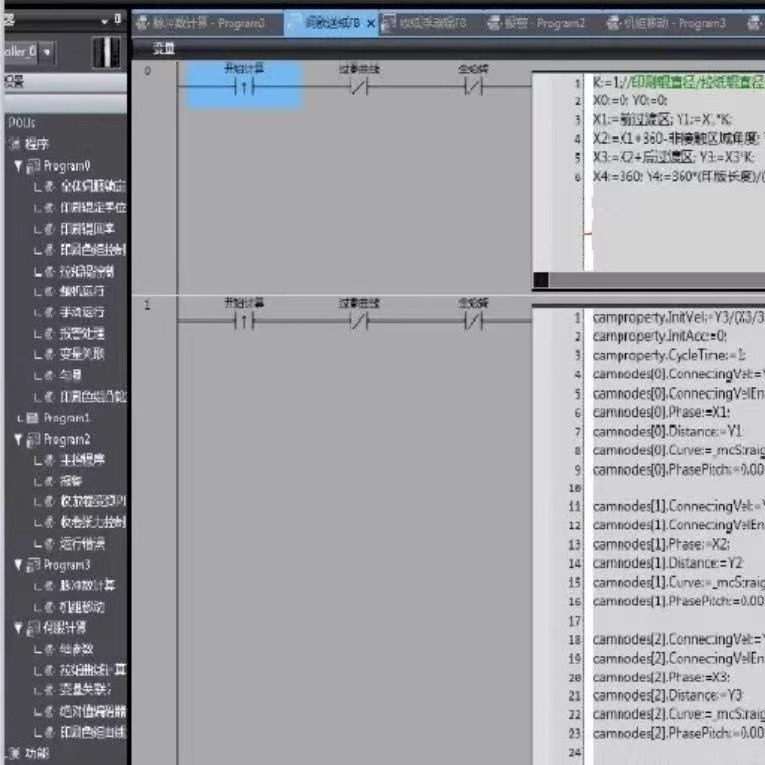Open the 整机运行 section in Program0
Viewport: 765px width, 765px height.
81,291
